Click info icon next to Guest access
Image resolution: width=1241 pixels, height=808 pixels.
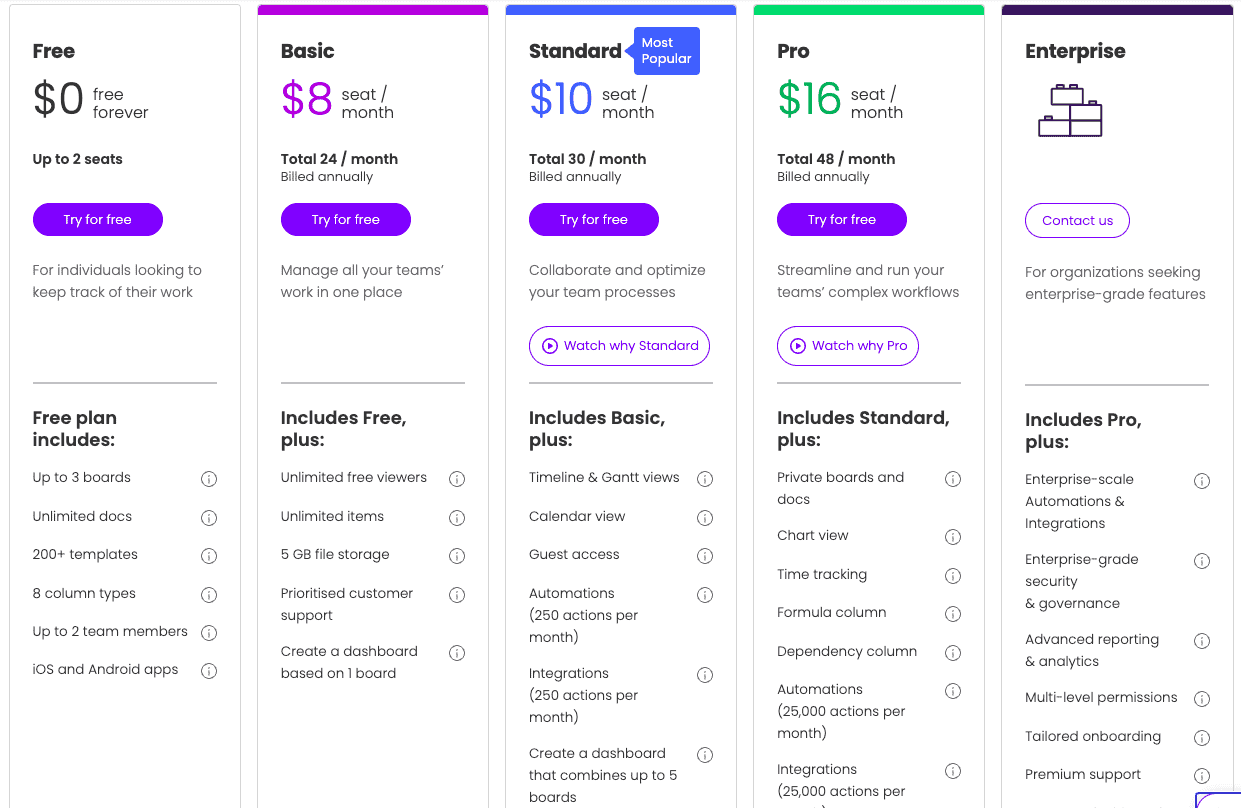tap(705, 555)
